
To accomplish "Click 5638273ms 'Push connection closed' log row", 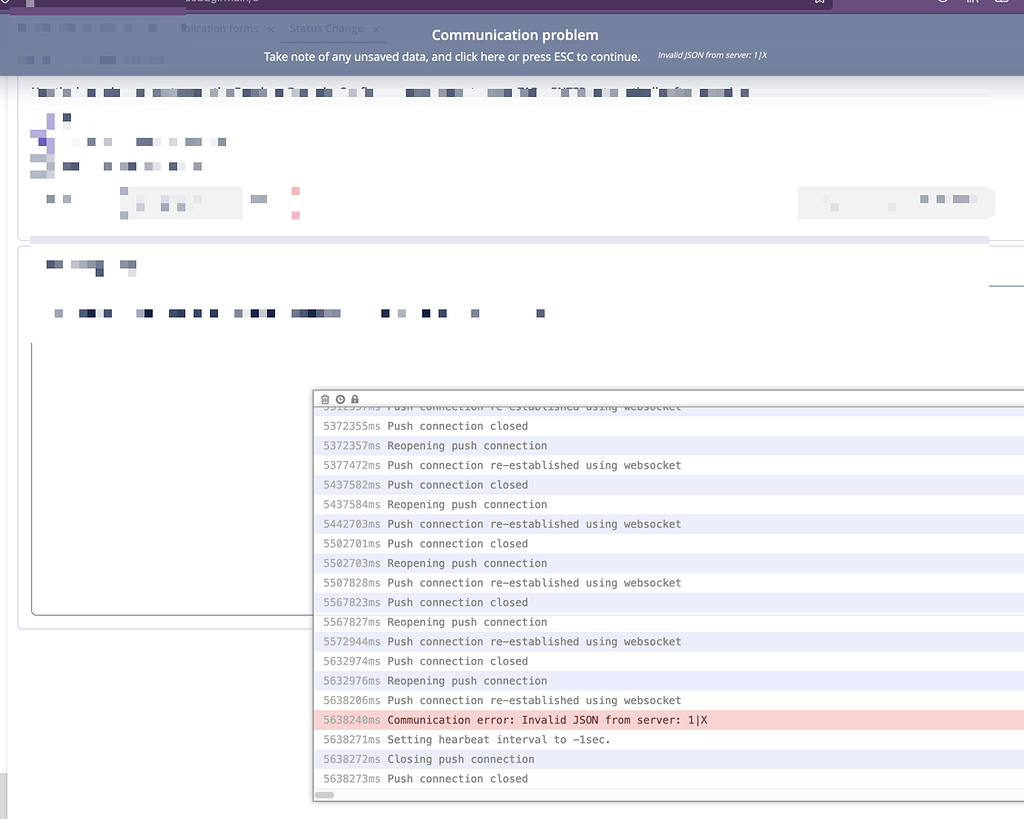I will click(669, 779).
